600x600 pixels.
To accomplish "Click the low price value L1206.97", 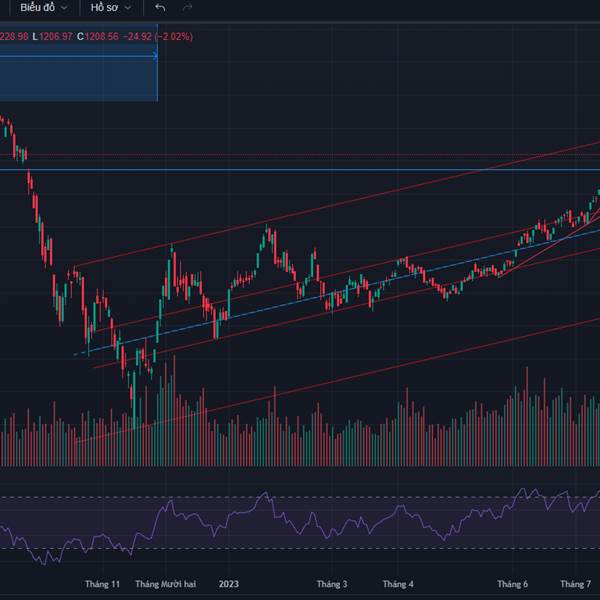I will pyautogui.click(x=52, y=36).
